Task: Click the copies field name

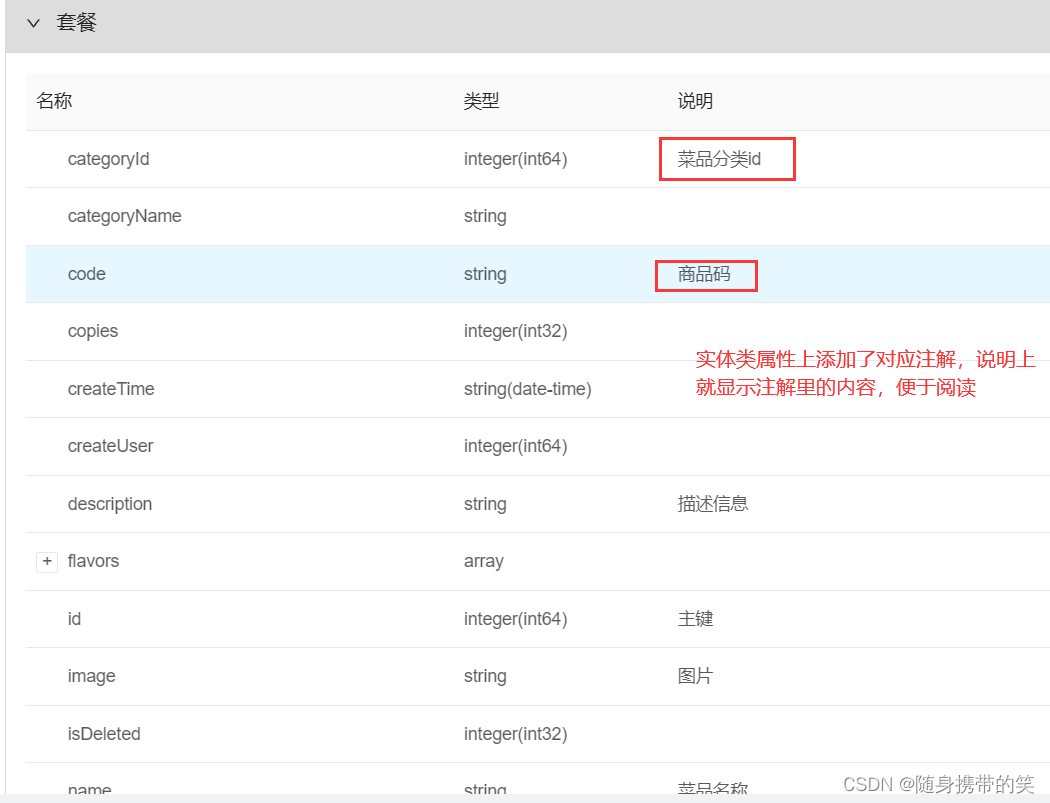Action: click(x=93, y=332)
